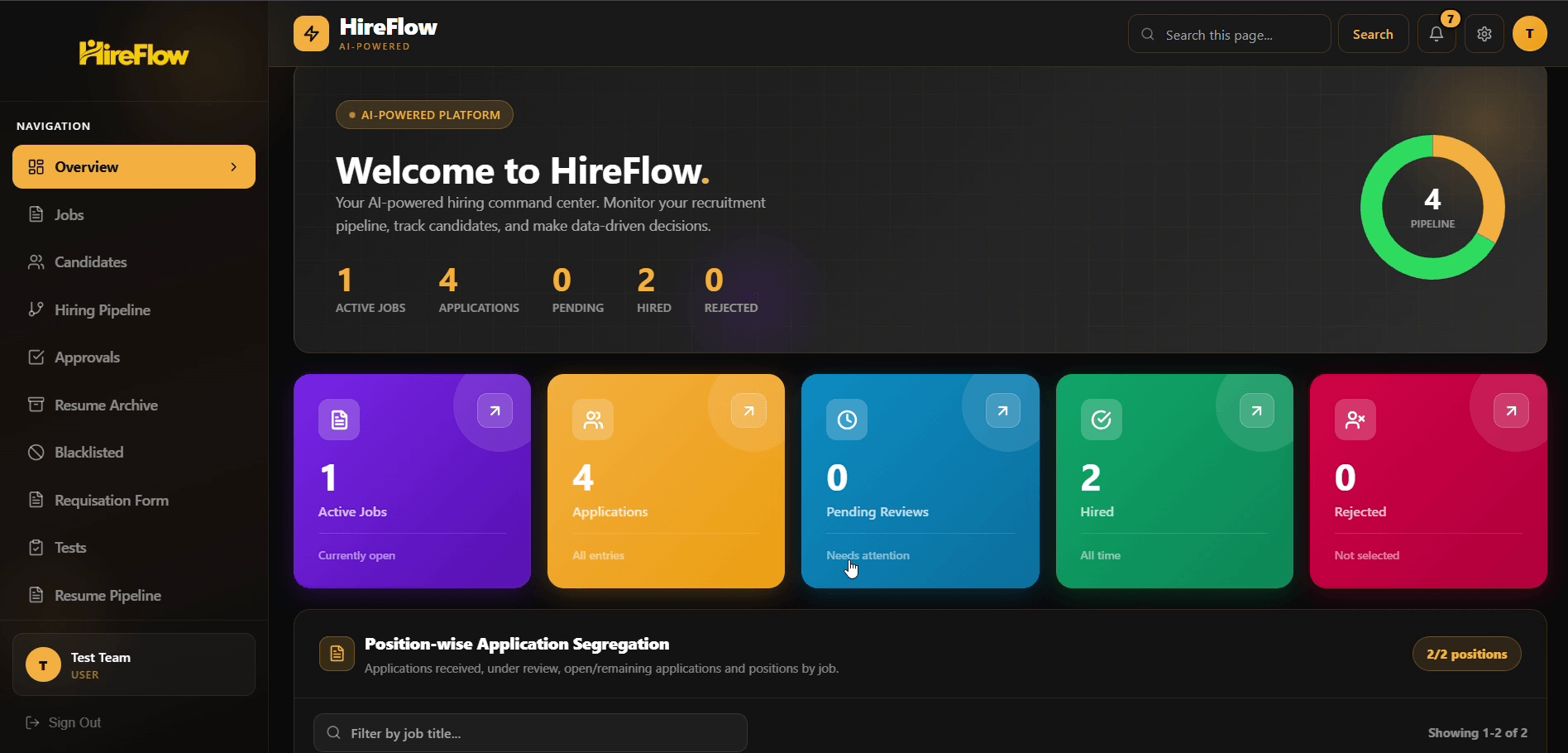Click the Hired stat card
The image size is (1568, 753).
(1174, 481)
